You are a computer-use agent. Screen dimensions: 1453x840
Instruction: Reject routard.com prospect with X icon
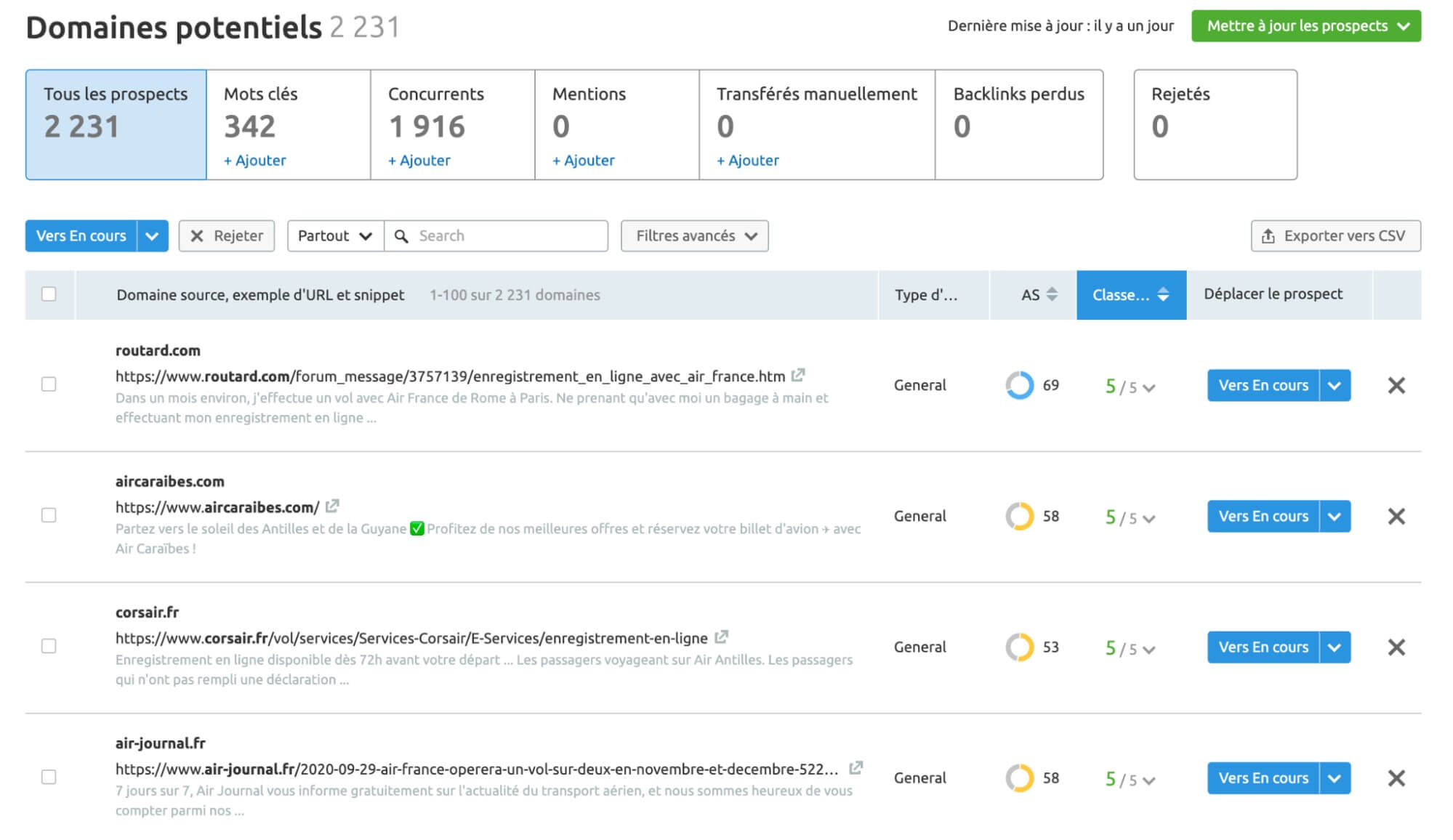pyautogui.click(x=1396, y=385)
